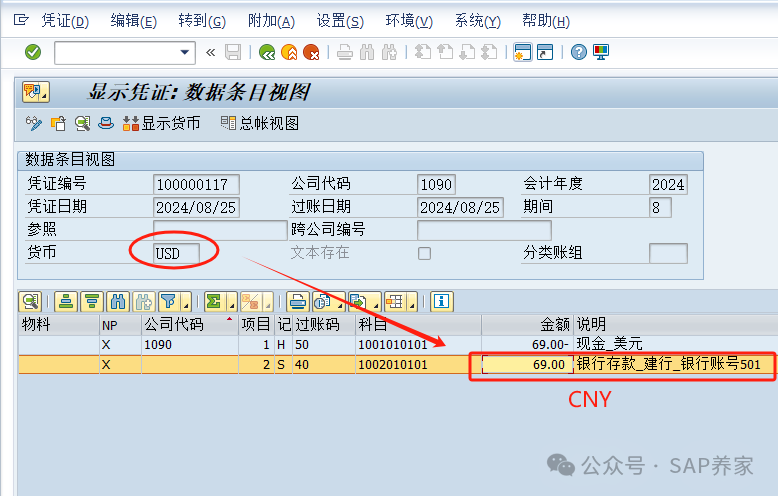Click the Set Filter funnel icon
This screenshot has height=496, width=778.
point(169,302)
